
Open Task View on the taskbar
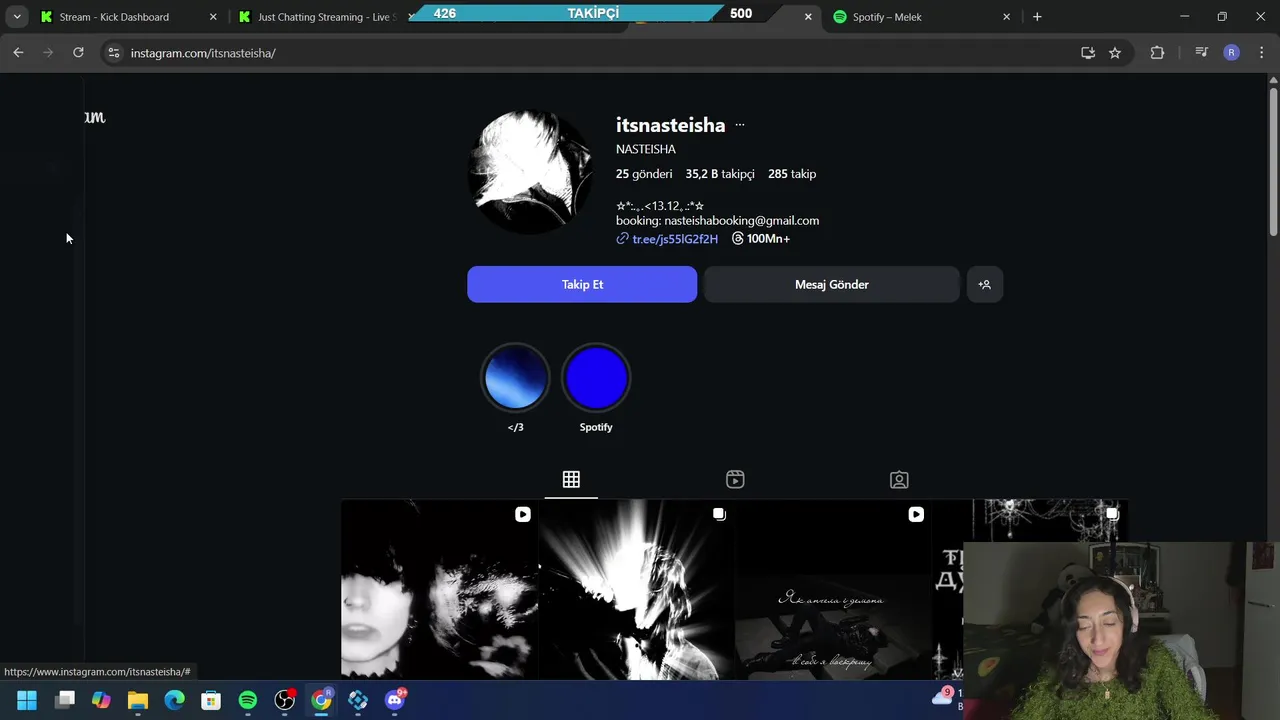65,700
